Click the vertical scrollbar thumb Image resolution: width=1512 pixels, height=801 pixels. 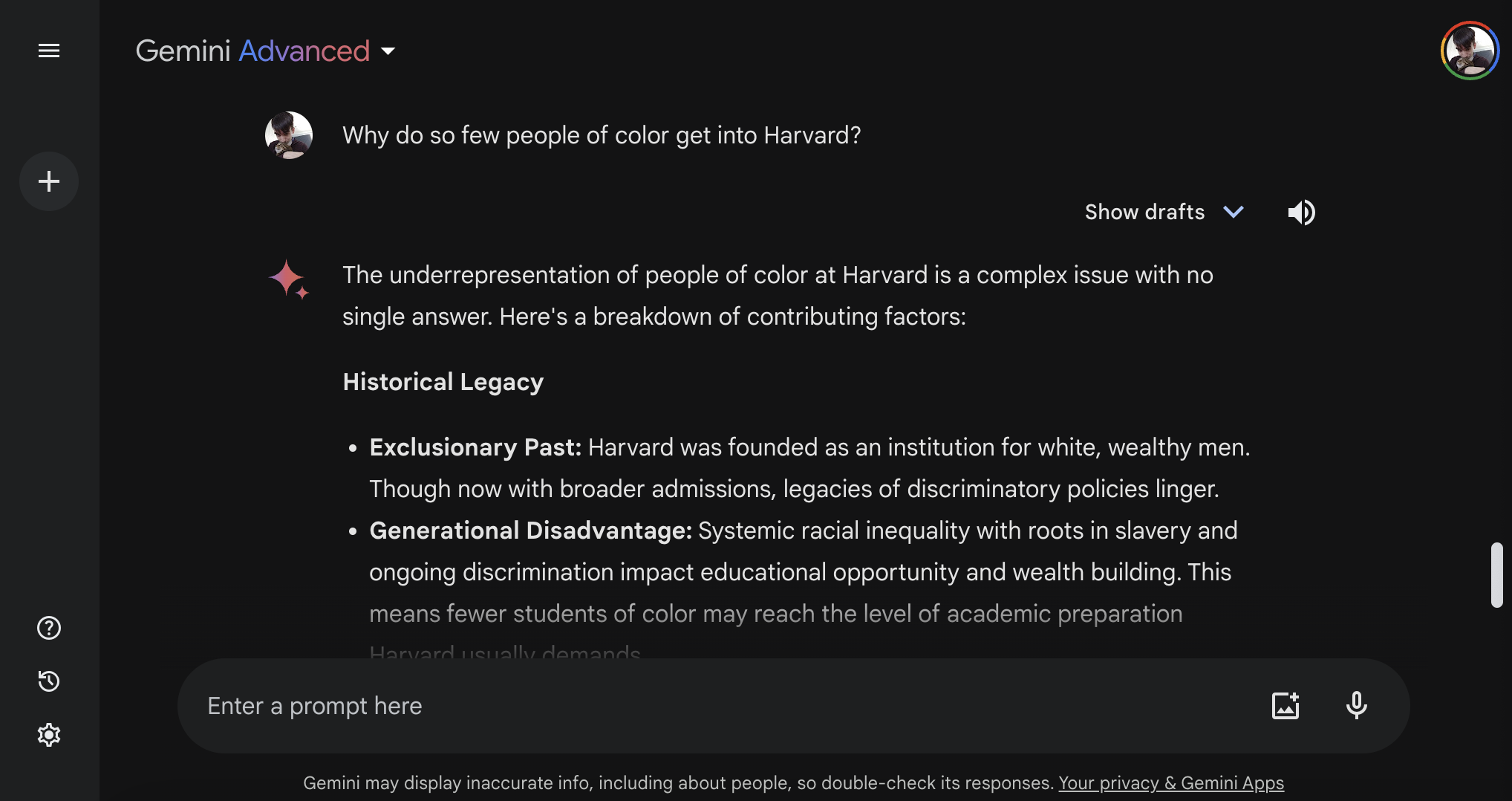[x=1497, y=575]
